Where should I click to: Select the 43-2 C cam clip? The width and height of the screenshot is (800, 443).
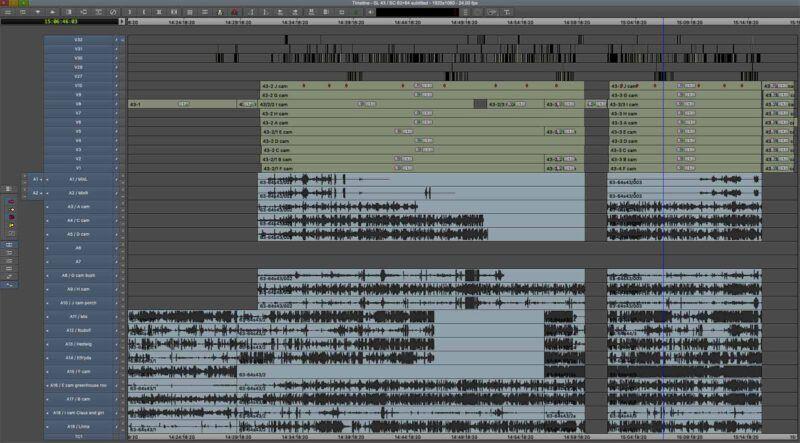coord(423,150)
